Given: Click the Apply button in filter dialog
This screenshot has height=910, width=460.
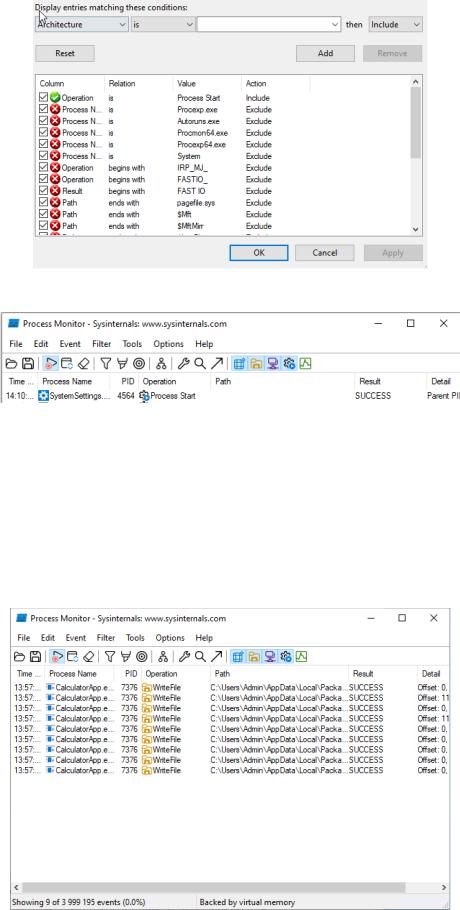Looking at the screenshot, I should 393,252.
